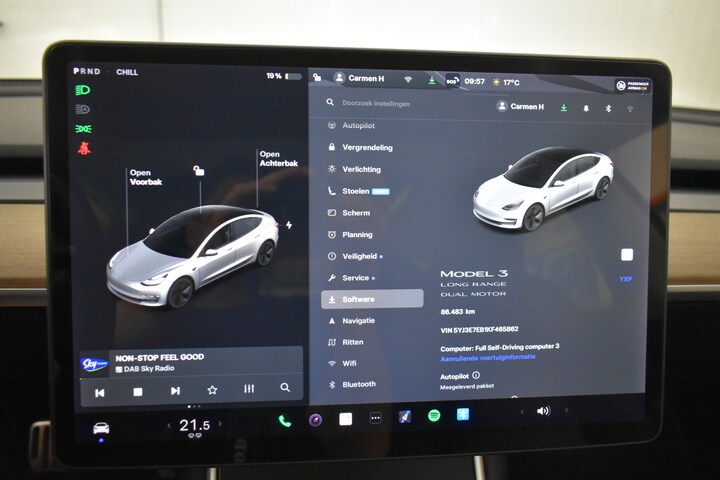This screenshot has height=480, width=720.
Task: Open the front trunk via Open Voorbak
Action: [x=146, y=177]
